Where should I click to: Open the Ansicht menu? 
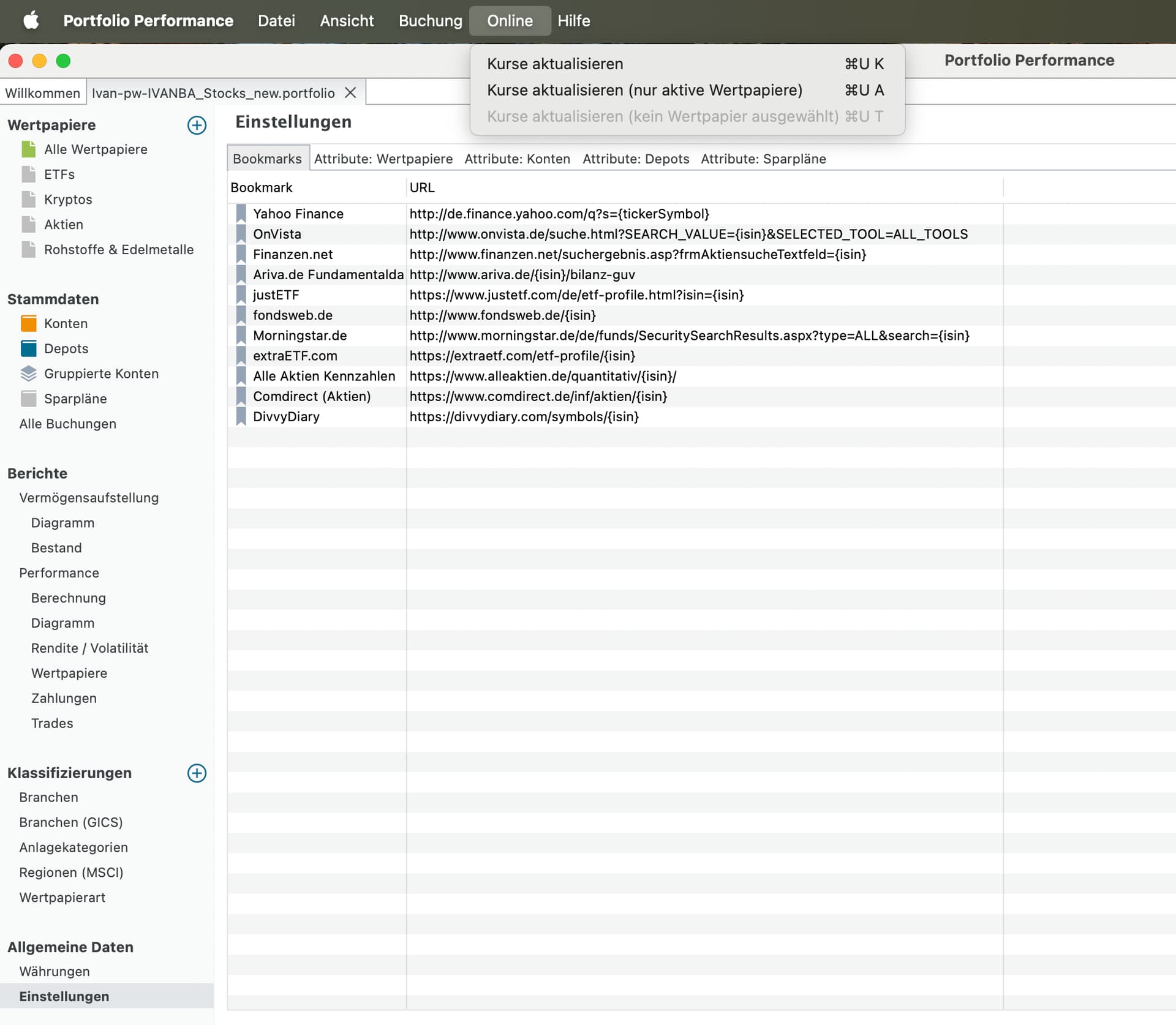347,20
